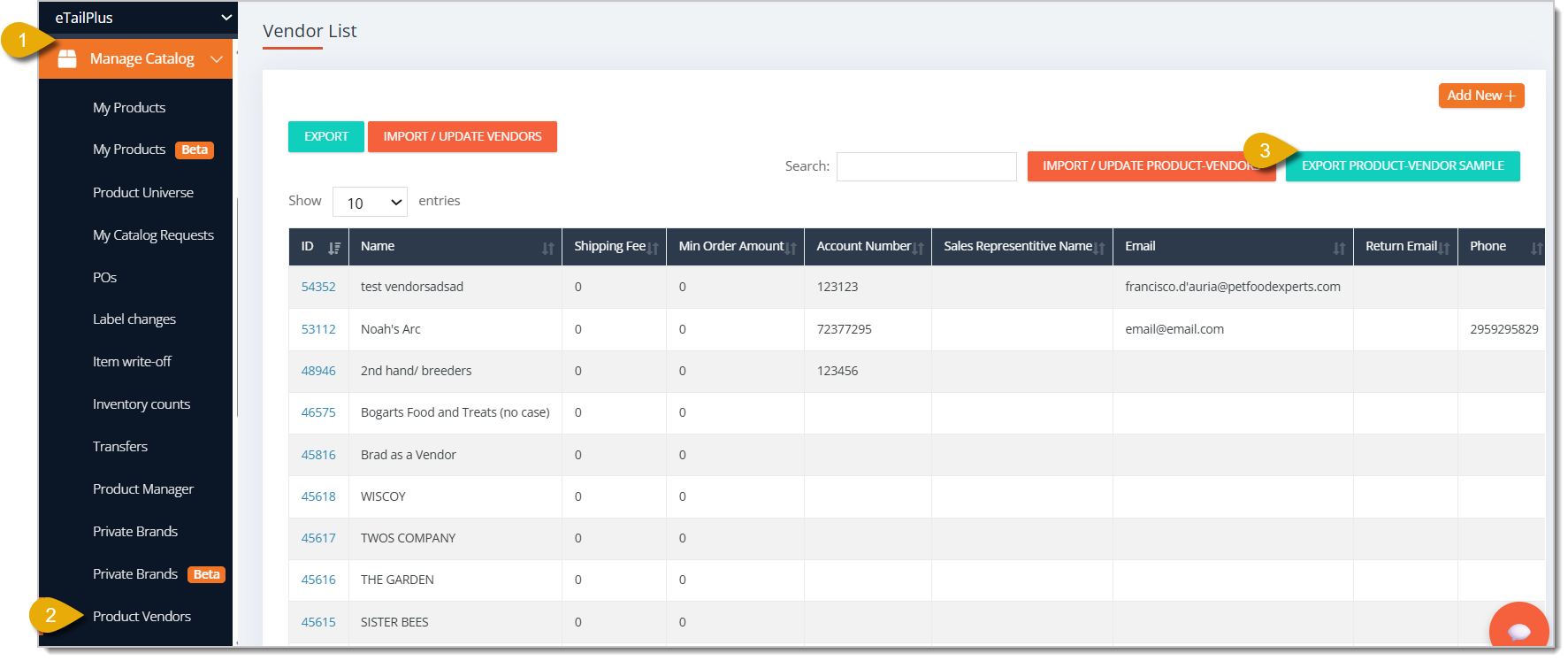Image resolution: width=1568 pixels, height=661 pixels.
Task: Open vendor ID 53112 link
Action: pos(318,329)
